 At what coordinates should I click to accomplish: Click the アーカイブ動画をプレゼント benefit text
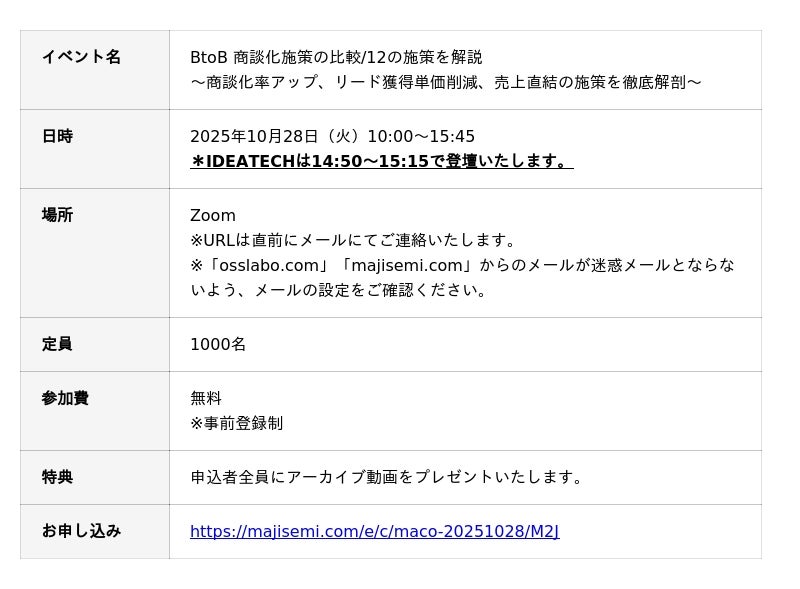[x=387, y=477]
